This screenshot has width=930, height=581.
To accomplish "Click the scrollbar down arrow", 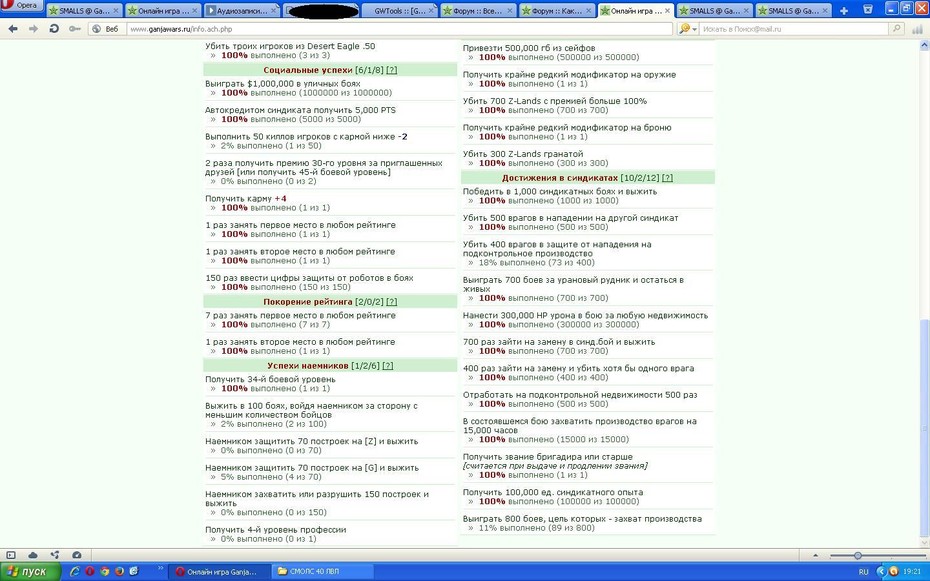I will coord(924,542).
